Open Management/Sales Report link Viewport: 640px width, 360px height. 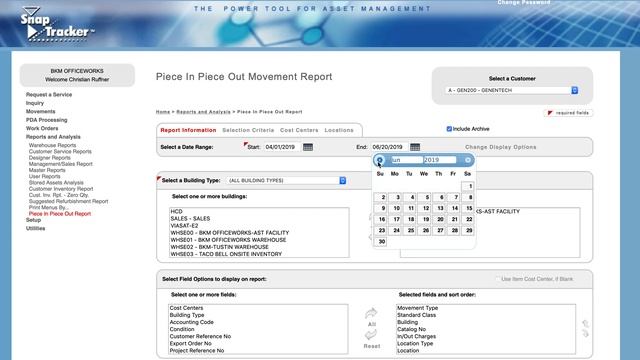coord(60,164)
